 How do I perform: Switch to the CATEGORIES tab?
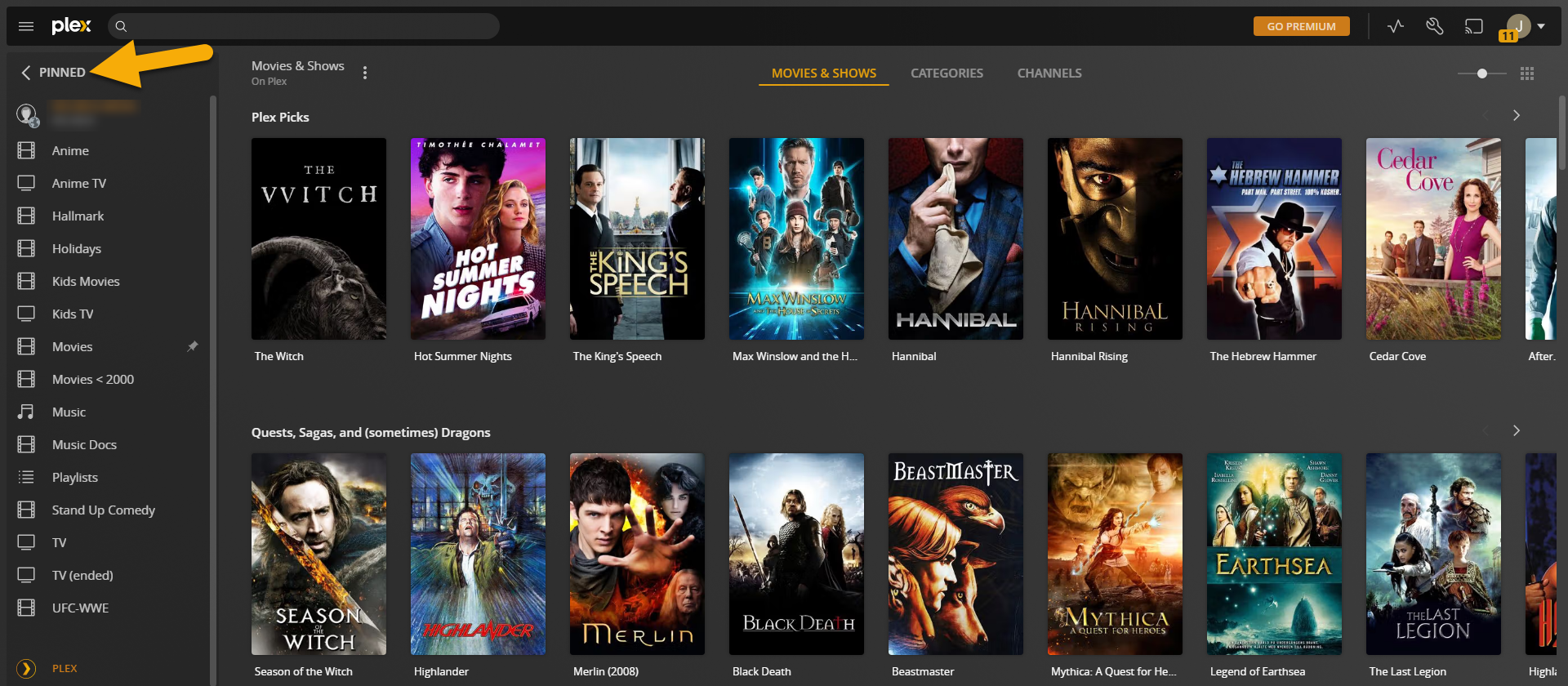pos(947,73)
